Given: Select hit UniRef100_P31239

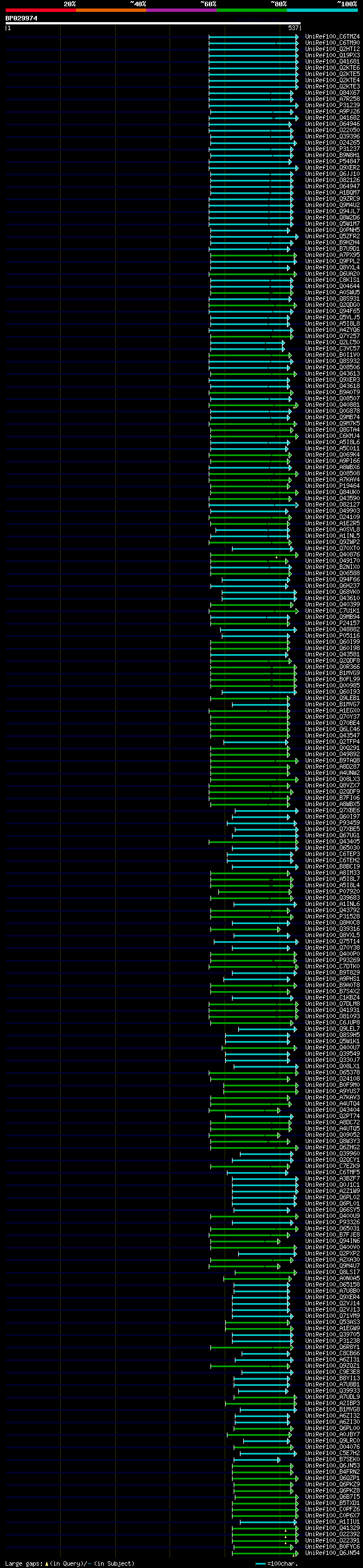Looking at the screenshot, I should click(x=332, y=106).
